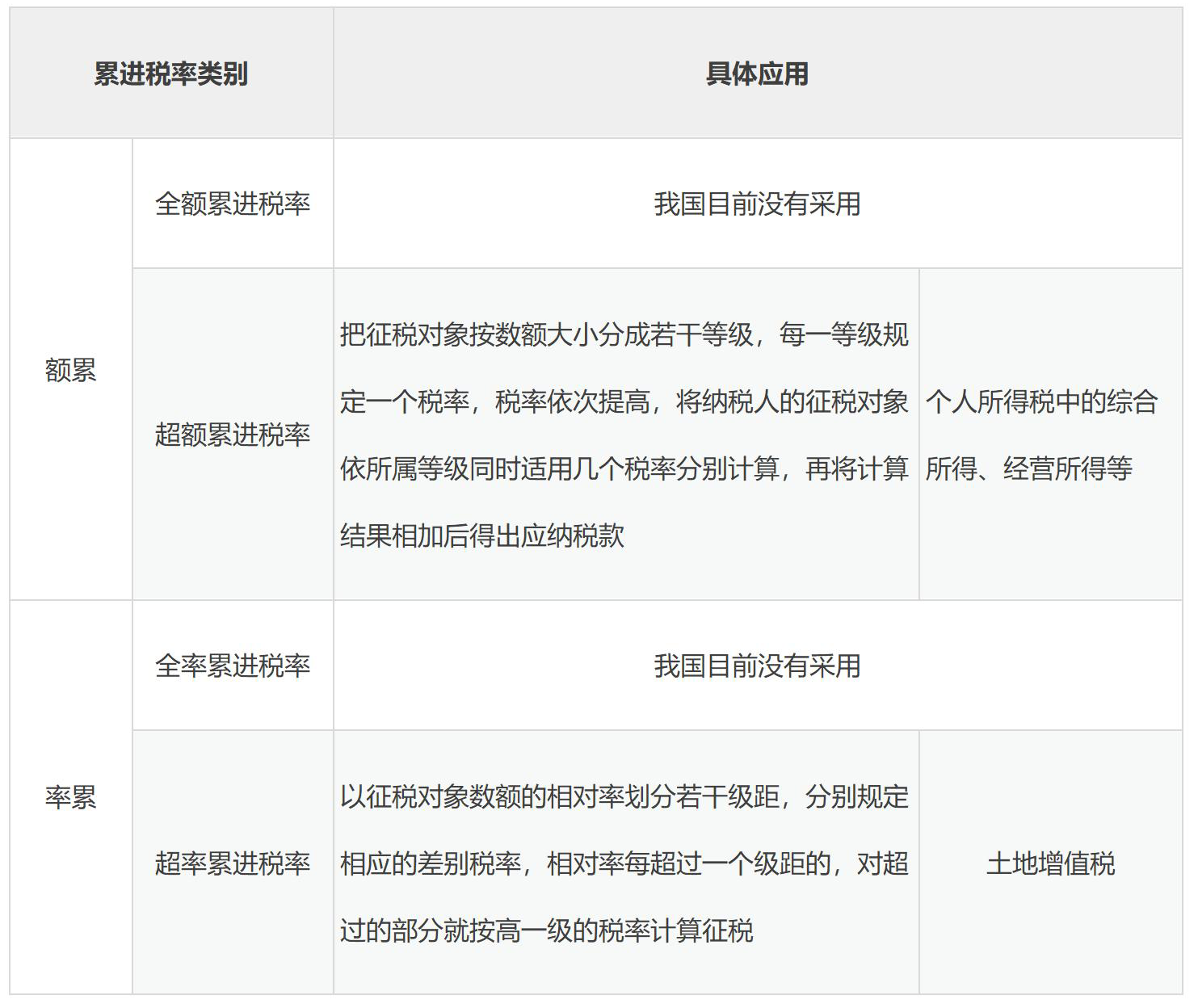Screen dimensions: 1198x1008
Task: Select the 额累 category cell
Action: [x=70, y=370]
